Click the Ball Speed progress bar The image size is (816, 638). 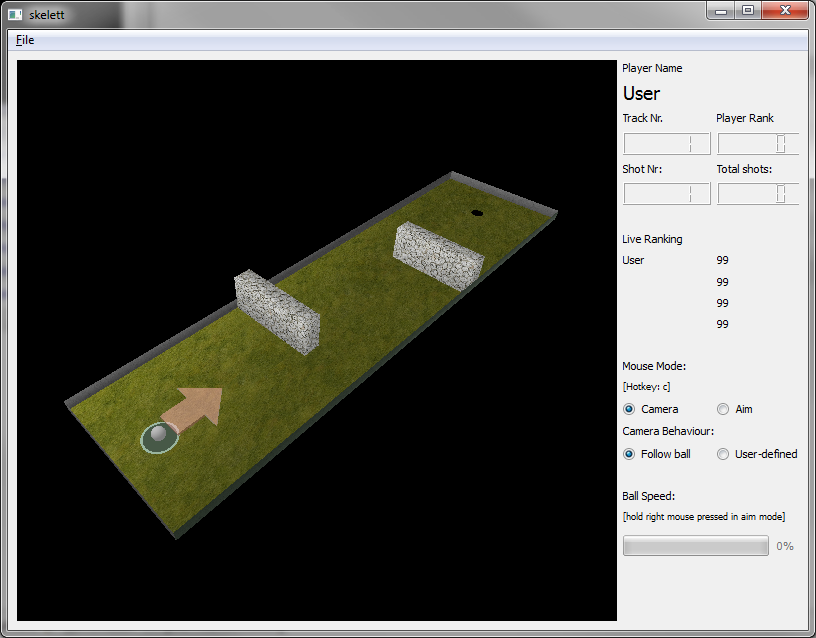(x=695, y=546)
